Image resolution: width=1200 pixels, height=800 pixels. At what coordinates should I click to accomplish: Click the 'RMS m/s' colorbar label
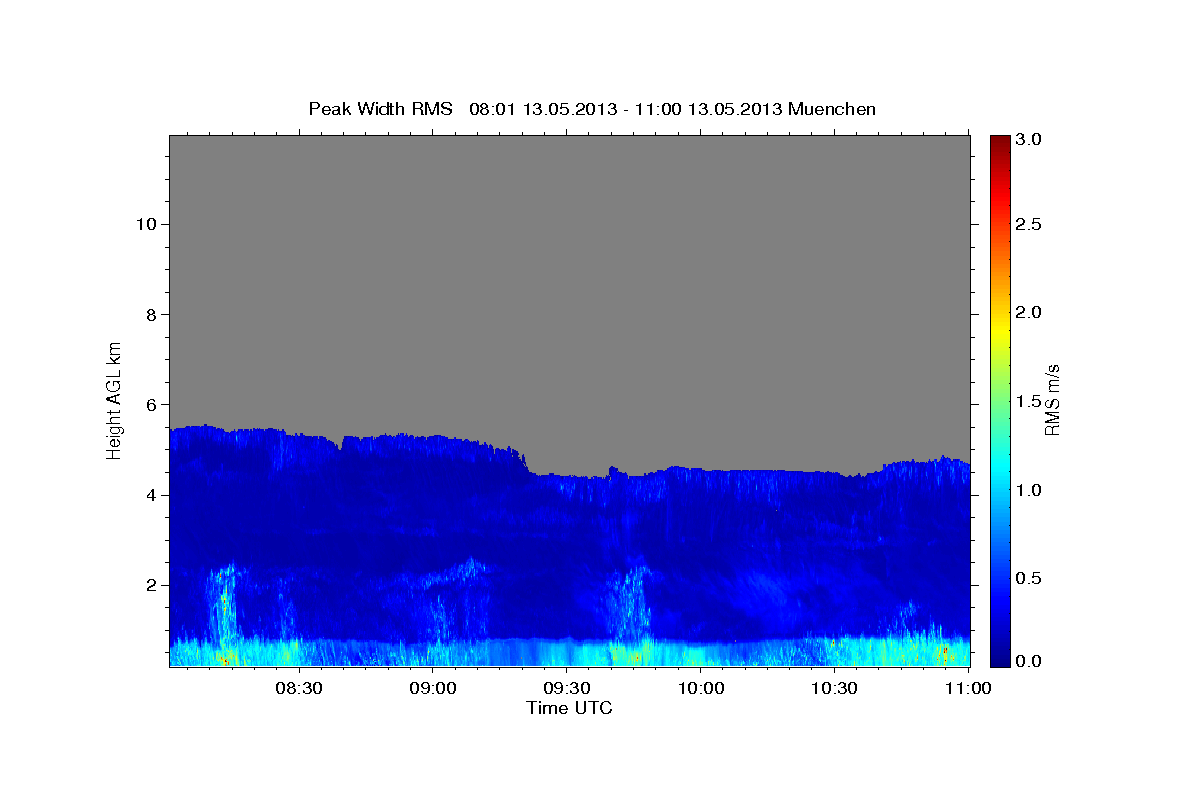click(x=1052, y=400)
